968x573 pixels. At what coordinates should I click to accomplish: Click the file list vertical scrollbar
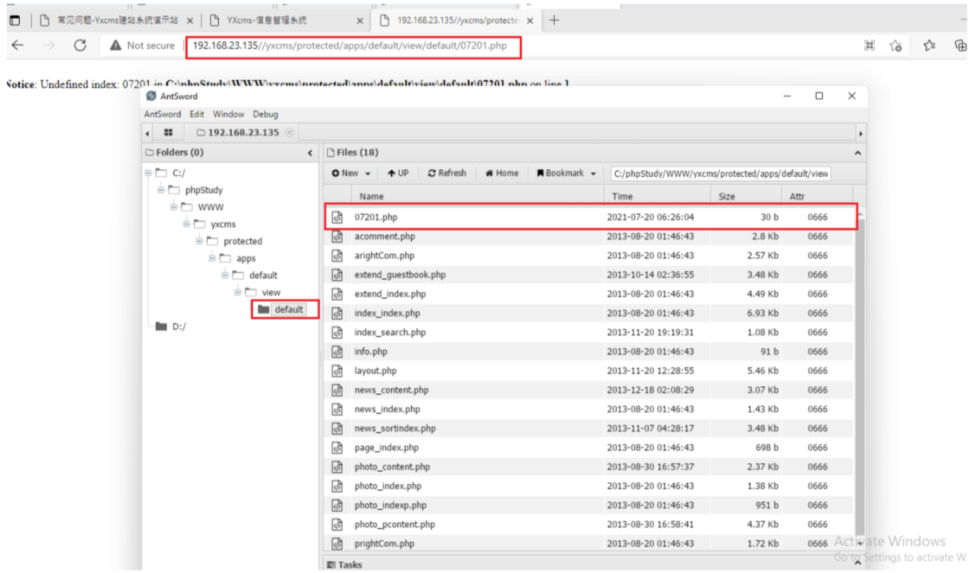click(860, 377)
